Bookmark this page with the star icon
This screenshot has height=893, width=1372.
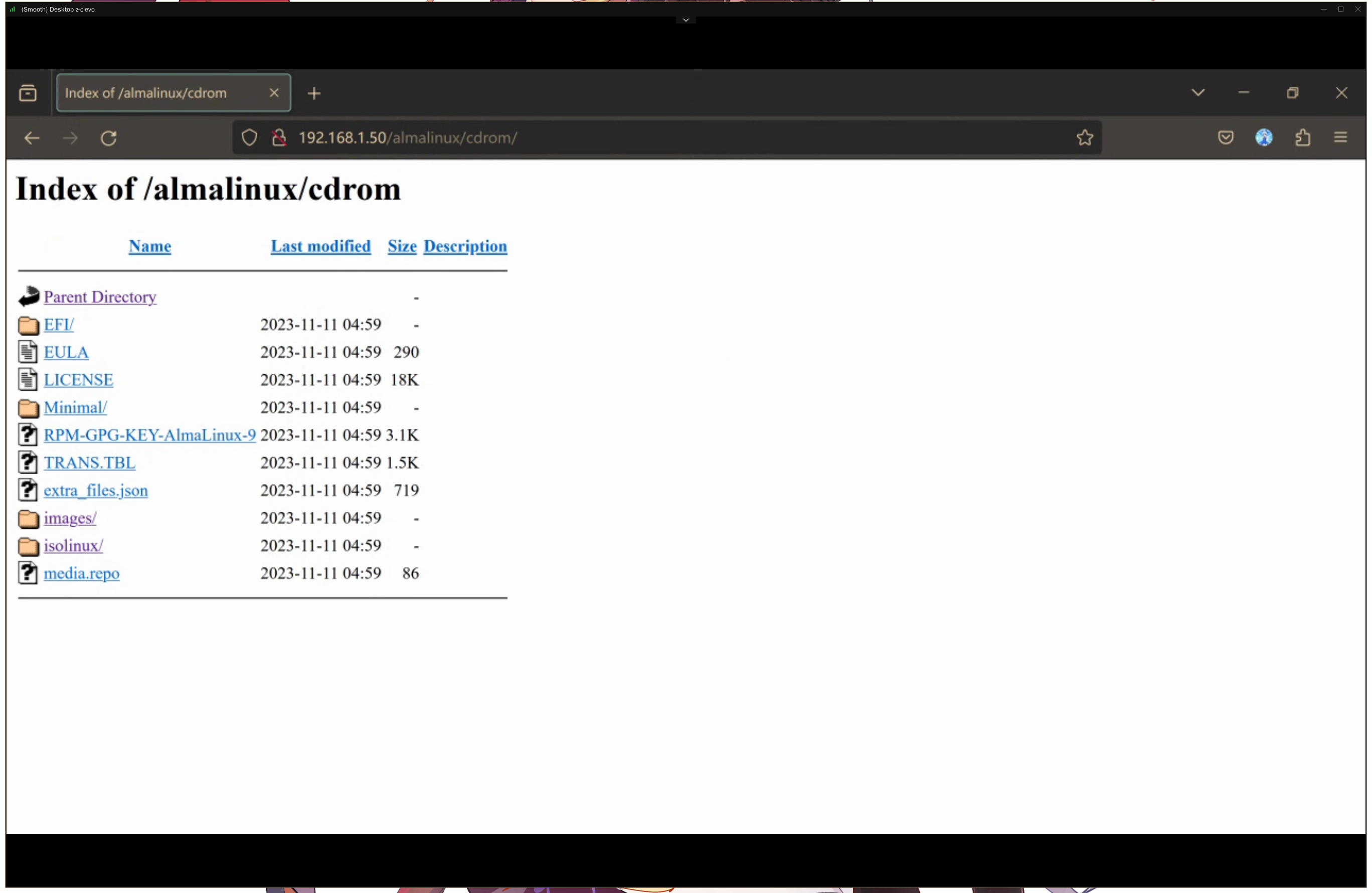[1084, 137]
